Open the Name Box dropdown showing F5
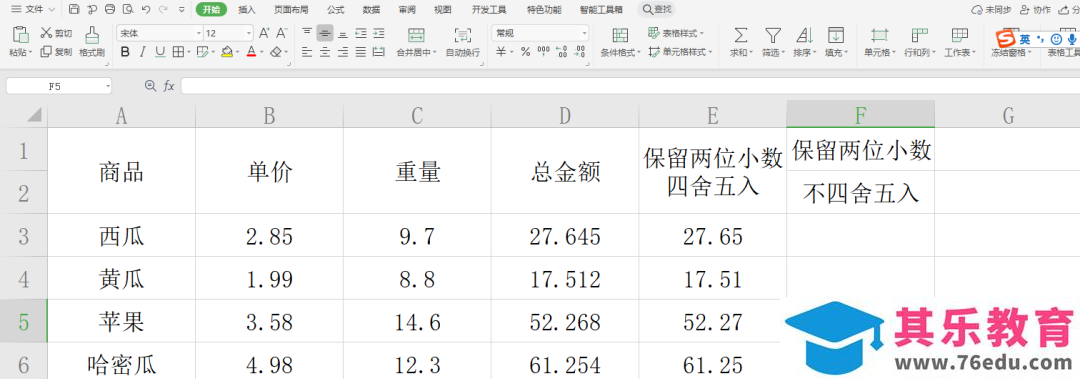The width and height of the screenshot is (1080, 379). point(108,86)
